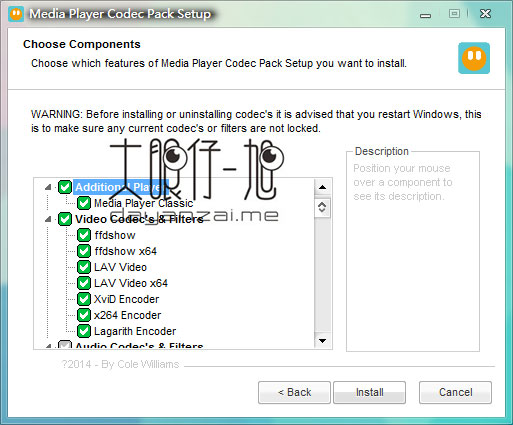Collapse the Audio Codec's & Filters node
The image size is (513, 425).
(48, 346)
